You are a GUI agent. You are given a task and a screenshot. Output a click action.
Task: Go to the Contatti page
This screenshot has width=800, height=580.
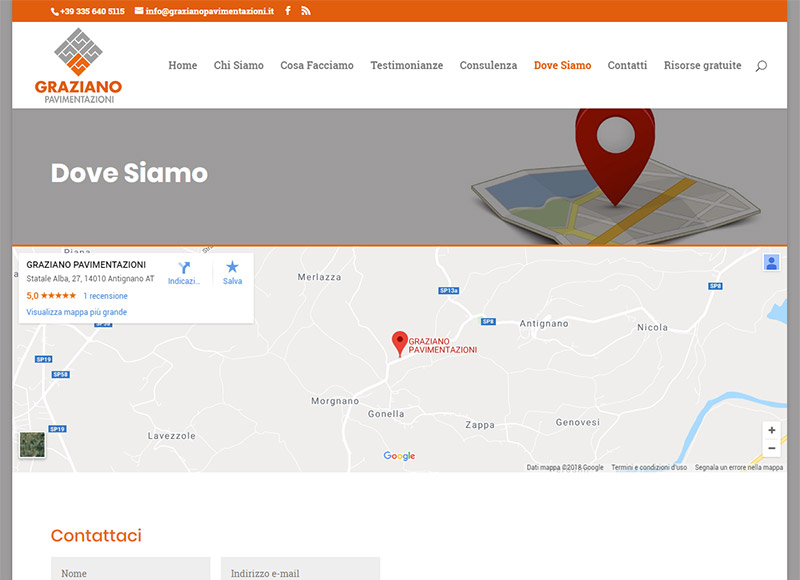pyautogui.click(x=627, y=65)
